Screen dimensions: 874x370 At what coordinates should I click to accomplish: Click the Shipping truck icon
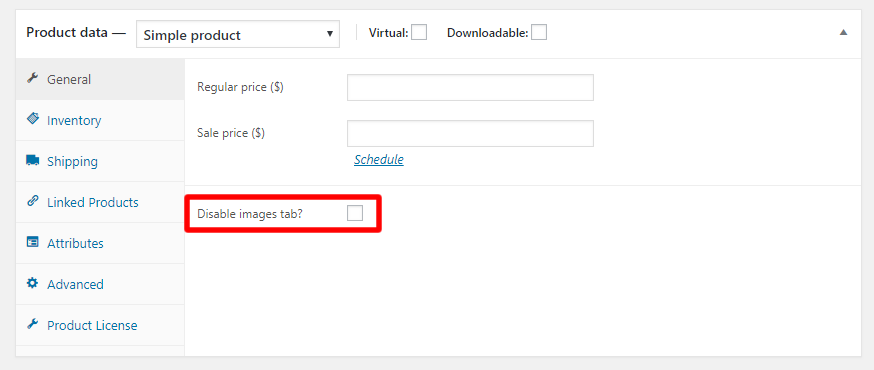click(33, 160)
